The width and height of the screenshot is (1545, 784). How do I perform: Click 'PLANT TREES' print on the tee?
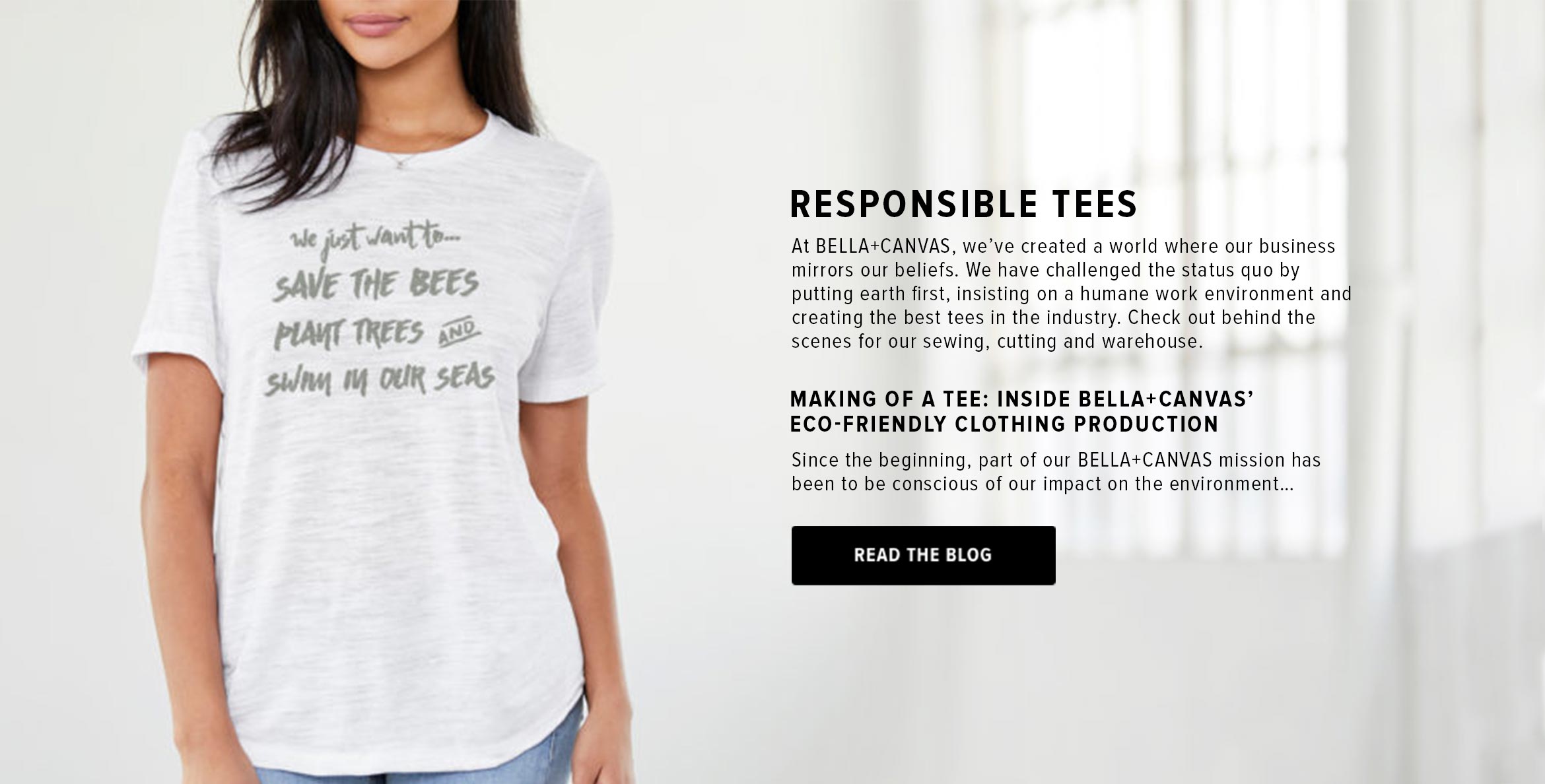tap(349, 334)
